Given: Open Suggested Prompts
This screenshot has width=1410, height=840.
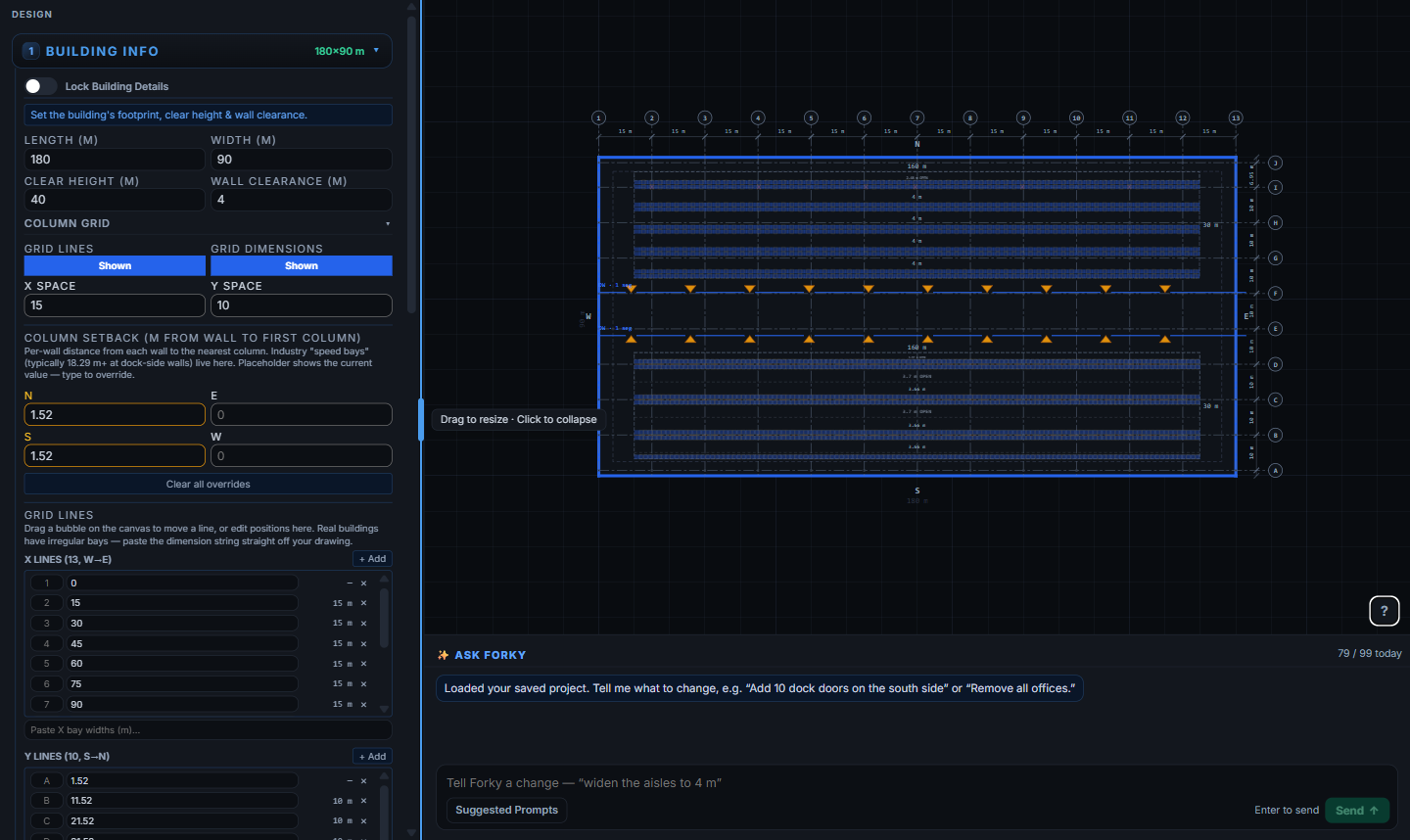Looking at the screenshot, I should coord(507,810).
